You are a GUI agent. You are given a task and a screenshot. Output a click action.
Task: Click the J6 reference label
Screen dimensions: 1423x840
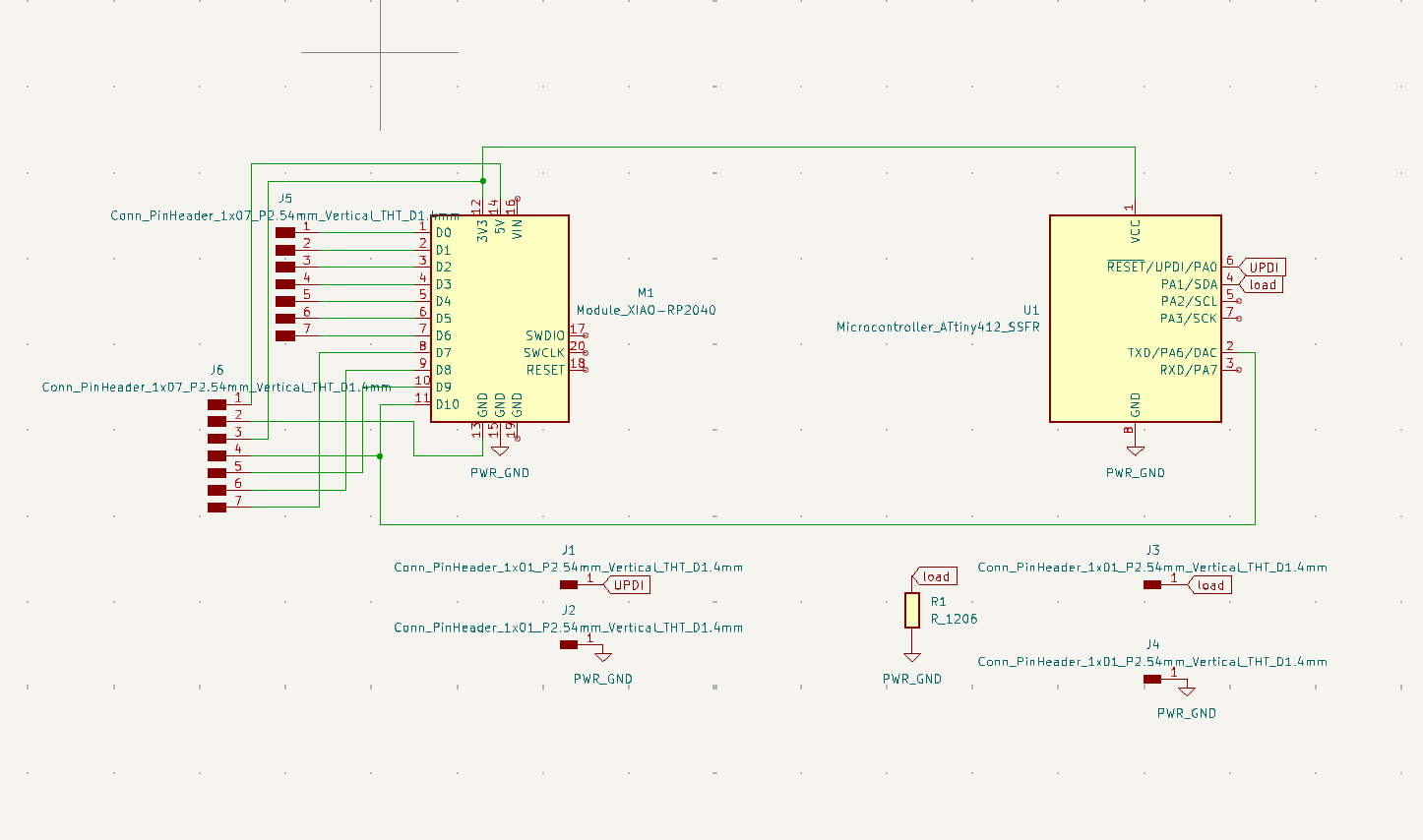pyautogui.click(x=217, y=370)
